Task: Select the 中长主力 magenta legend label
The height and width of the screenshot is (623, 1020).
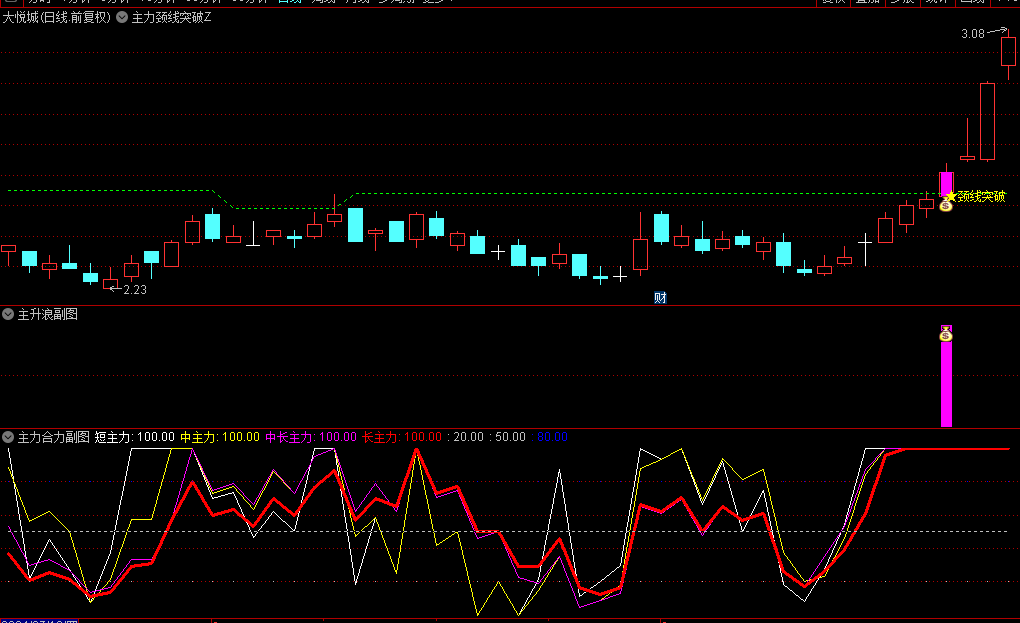Action: 289,437
